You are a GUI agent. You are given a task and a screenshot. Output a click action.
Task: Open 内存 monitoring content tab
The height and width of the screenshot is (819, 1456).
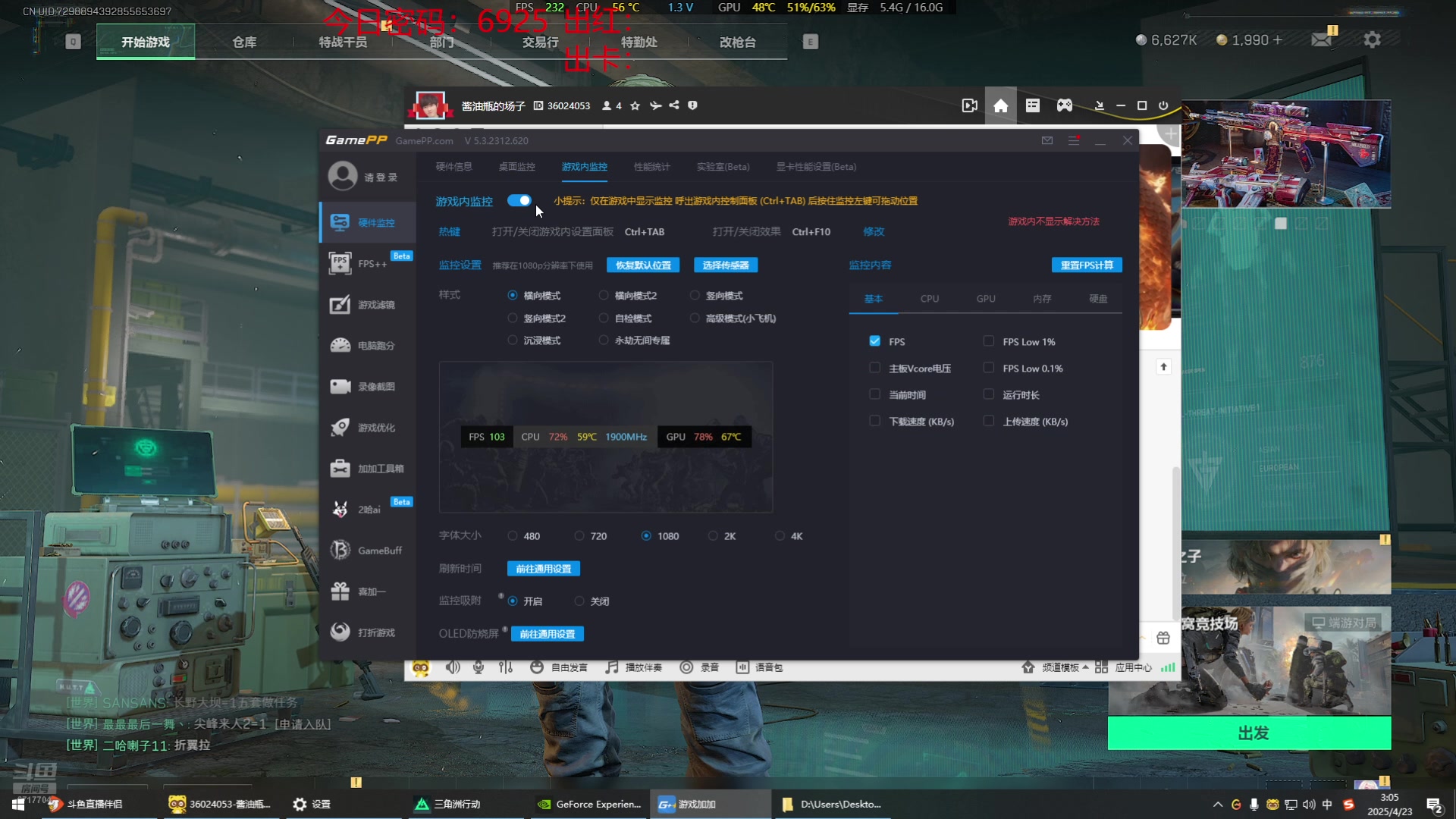1042,299
